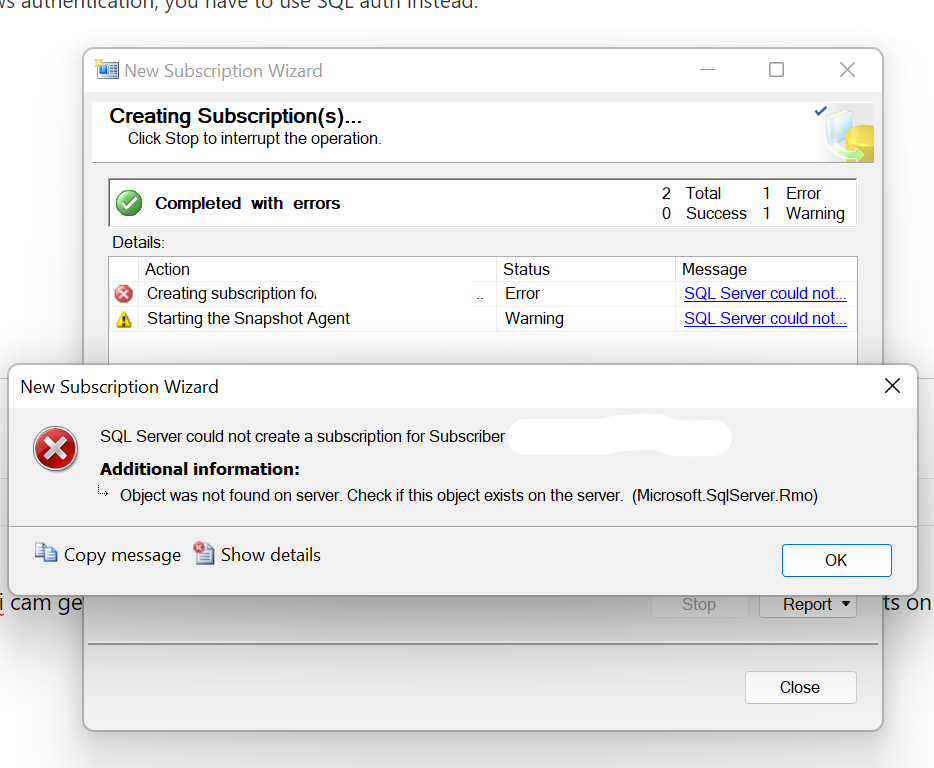Close the wizard using the Close button
934x768 pixels.
pos(800,687)
